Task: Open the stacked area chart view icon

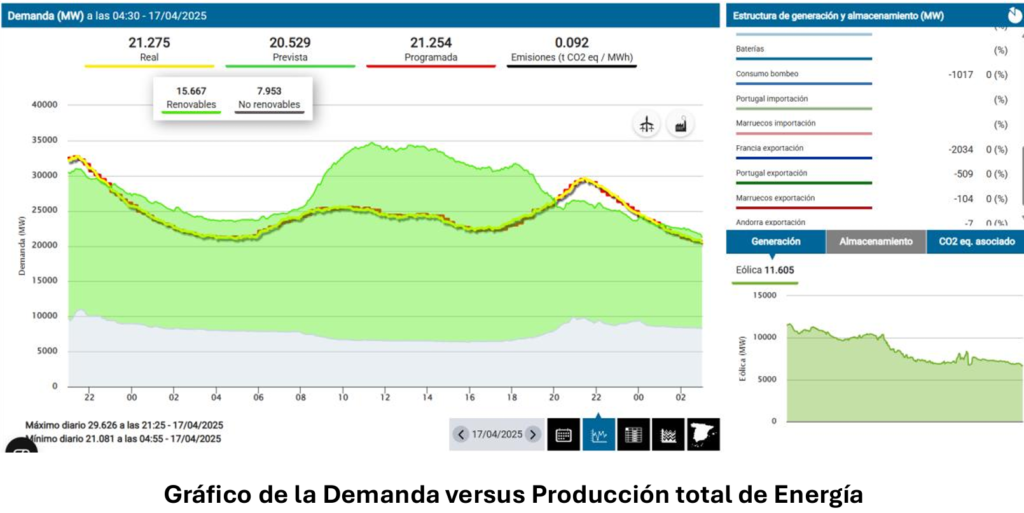Action: [668, 435]
